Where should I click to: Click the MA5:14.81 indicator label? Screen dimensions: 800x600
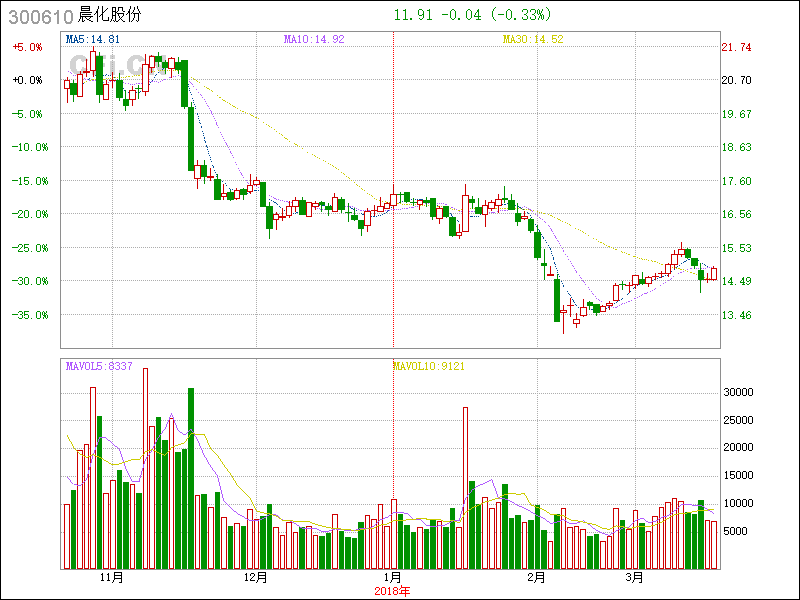[93, 39]
